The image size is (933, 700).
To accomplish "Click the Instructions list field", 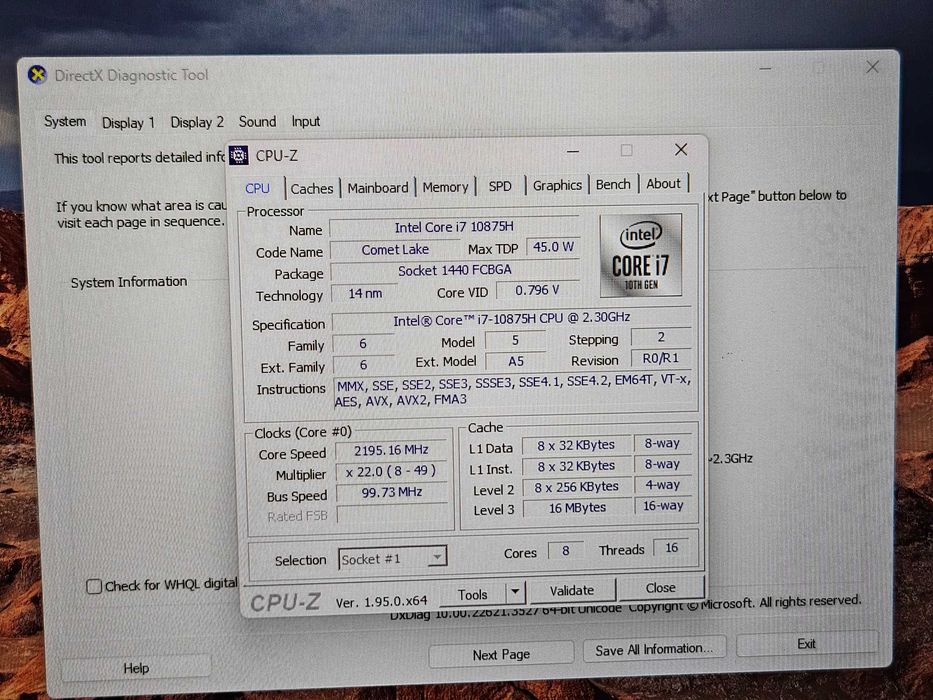I will (514, 392).
